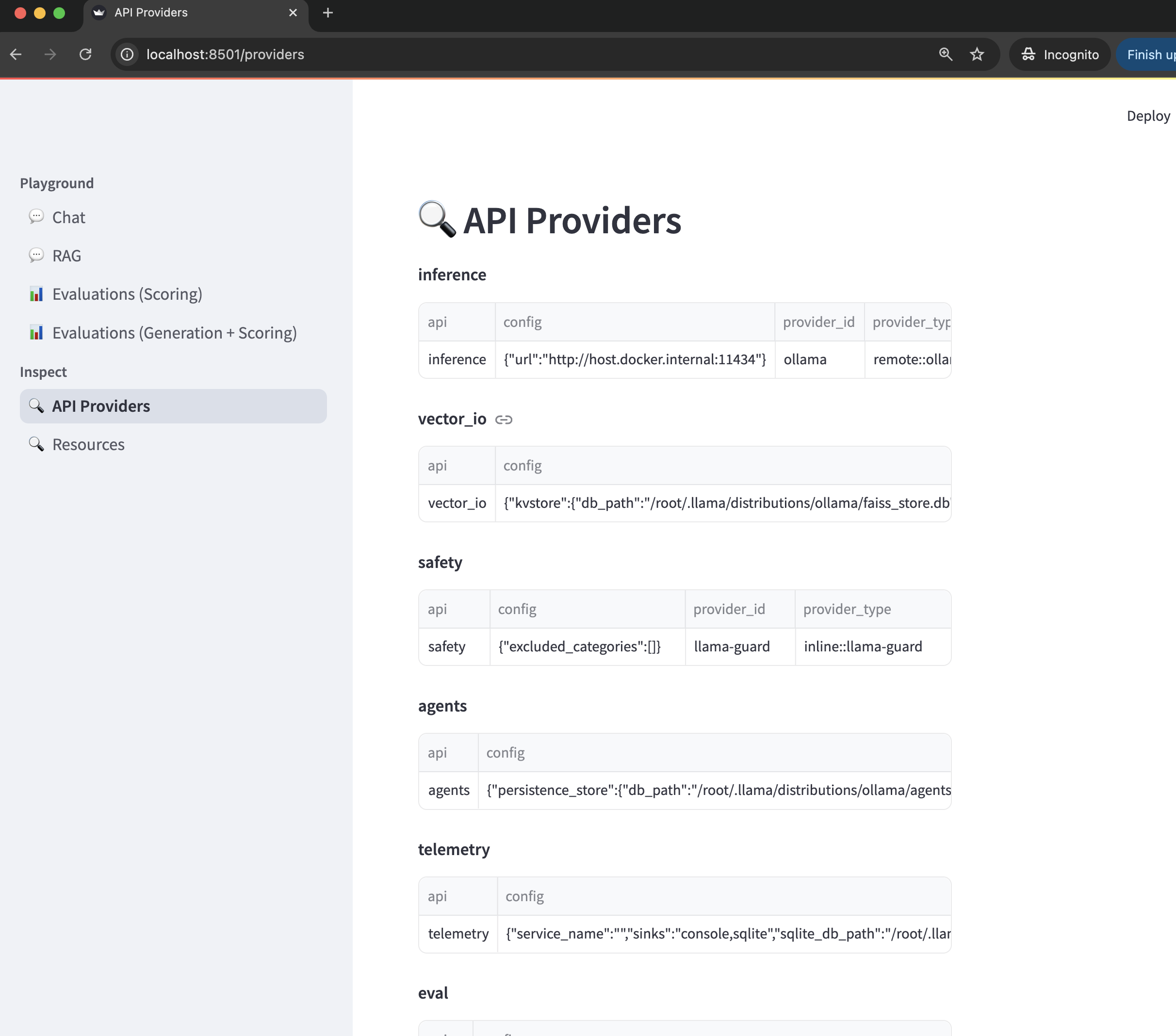Click the Chat speech bubble icon
The image size is (1176, 1036).
[x=36, y=217]
